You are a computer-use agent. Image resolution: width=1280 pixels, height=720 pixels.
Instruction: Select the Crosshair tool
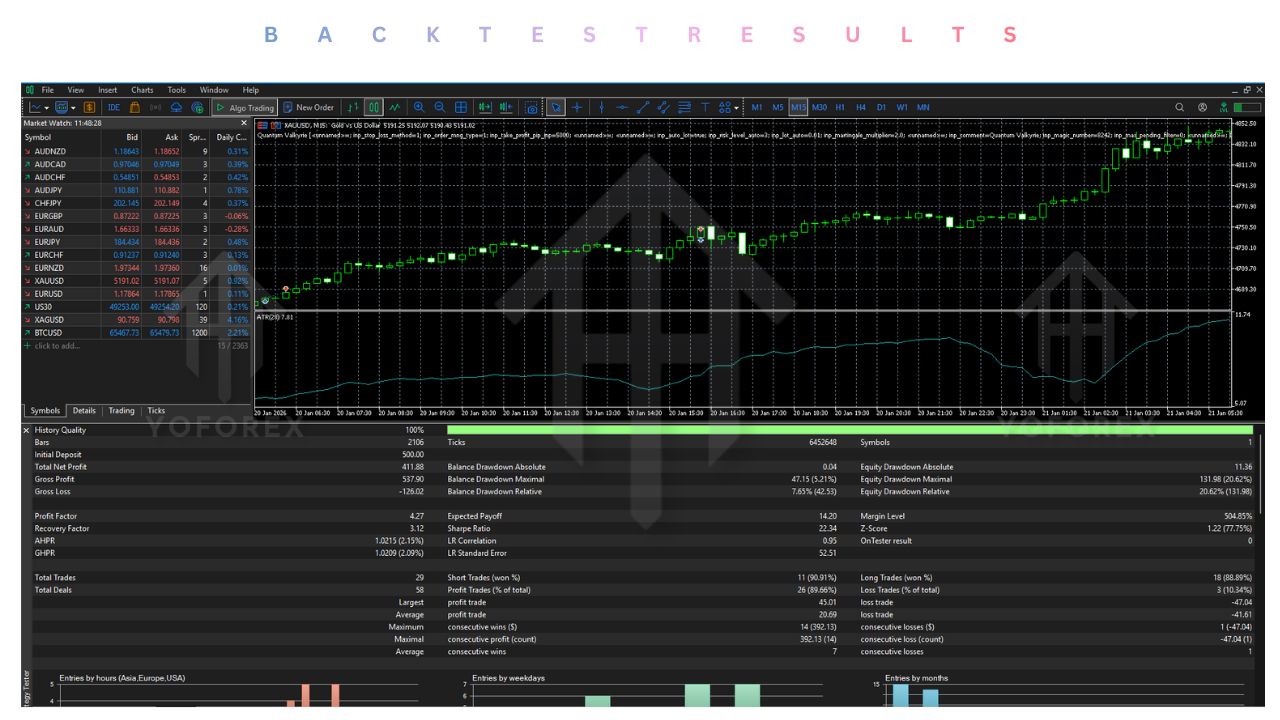coord(576,107)
